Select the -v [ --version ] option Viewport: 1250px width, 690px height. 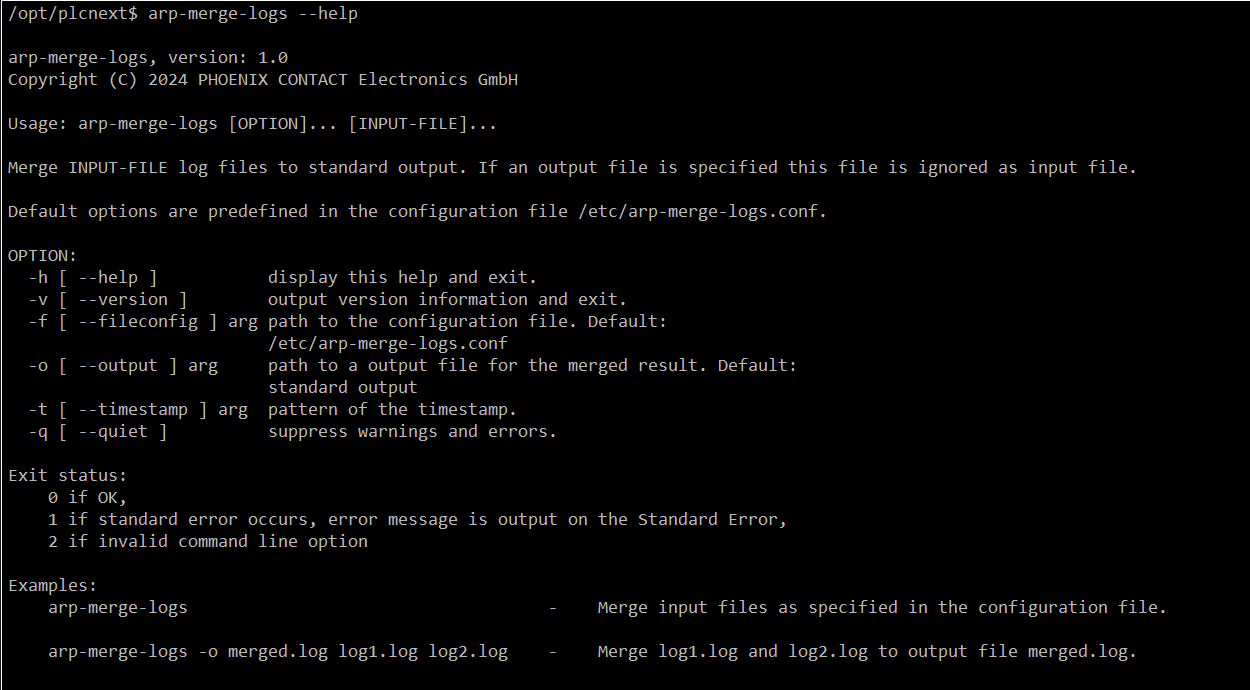(x=108, y=299)
